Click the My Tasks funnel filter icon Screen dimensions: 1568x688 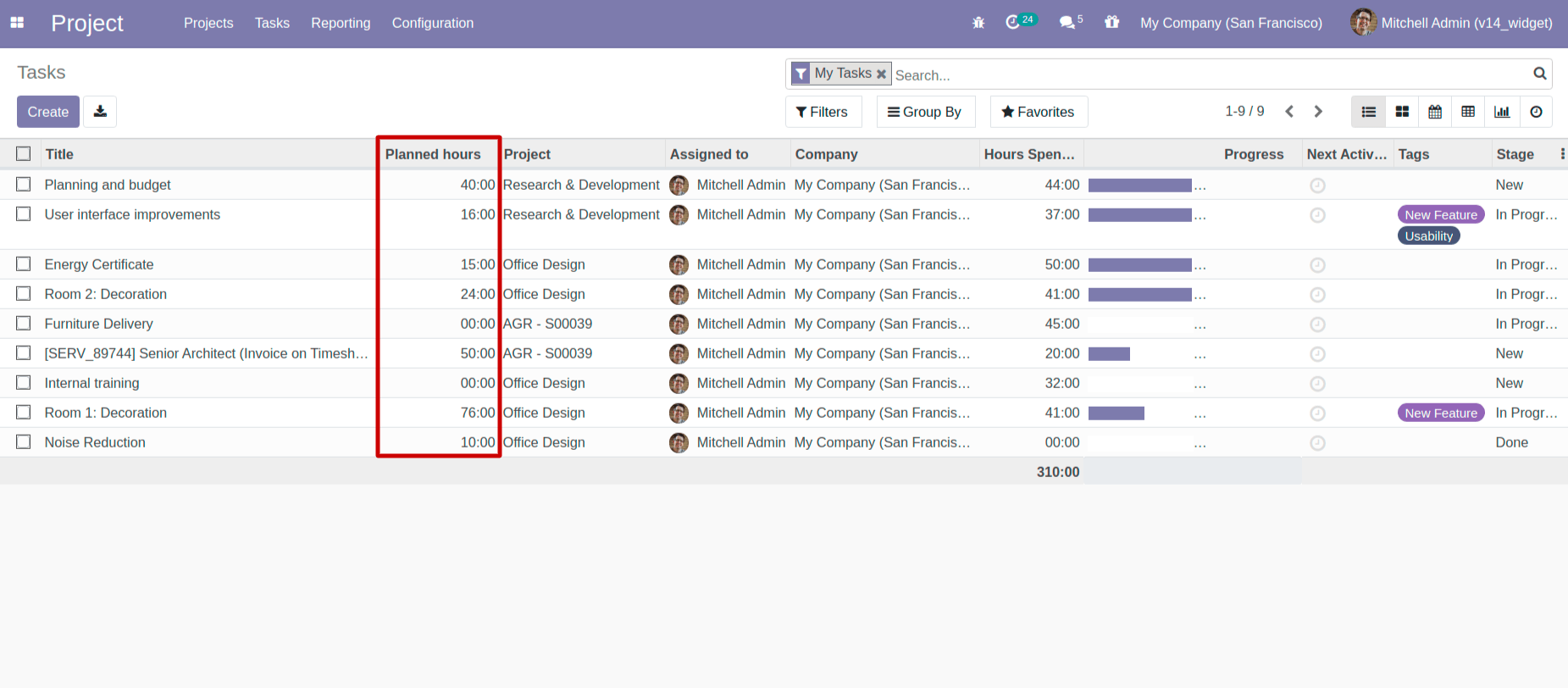[801, 74]
